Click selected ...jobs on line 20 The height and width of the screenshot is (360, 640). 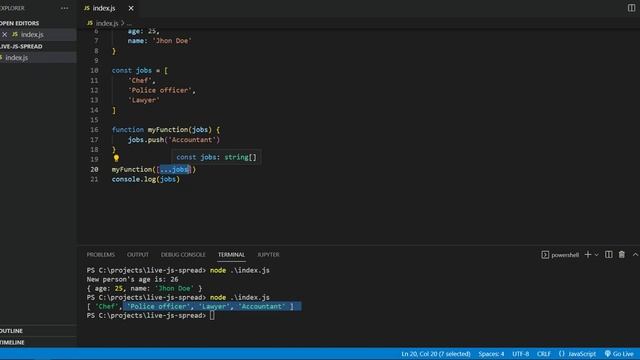click(x=174, y=169)
